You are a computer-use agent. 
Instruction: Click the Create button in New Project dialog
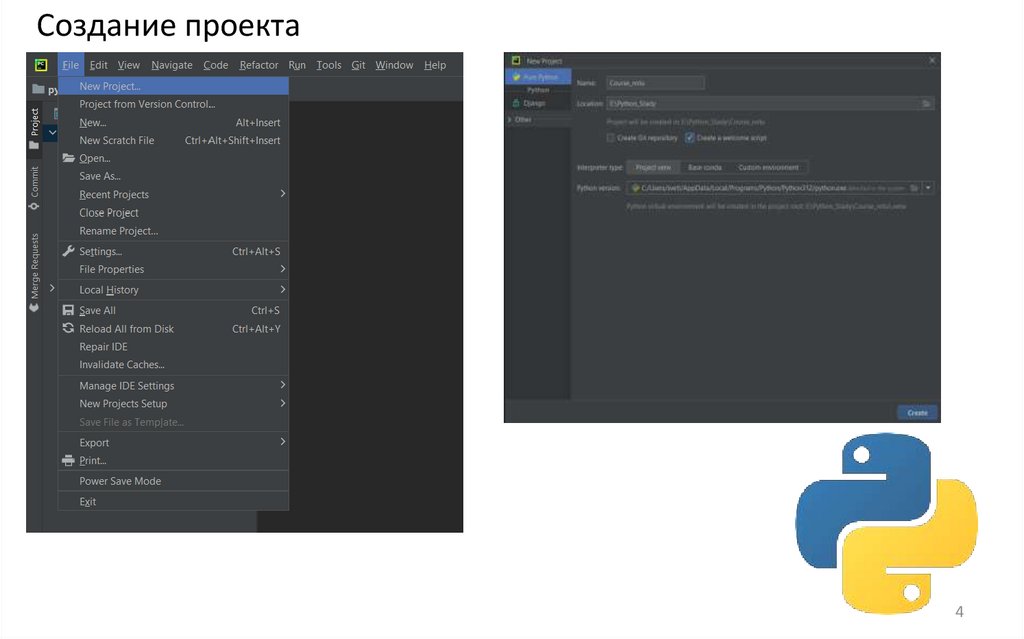point(917,412)
